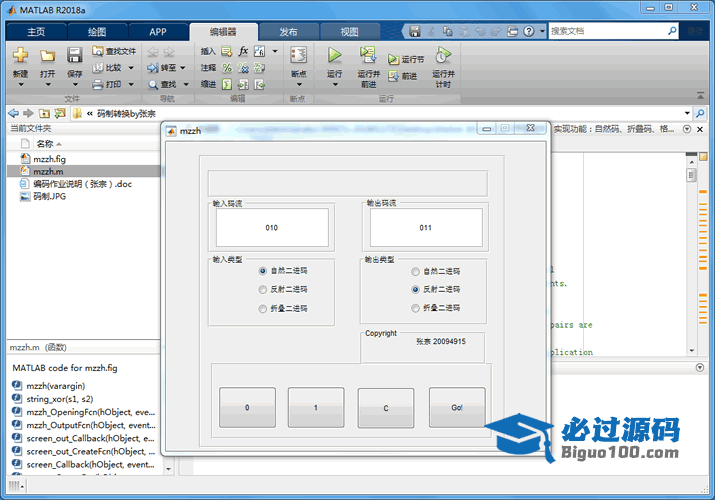The width and height of the screenshot is (715, 500).
Task: Click the C clear button in mzzh
Action: pyautogui.click(x=386, y=408)
